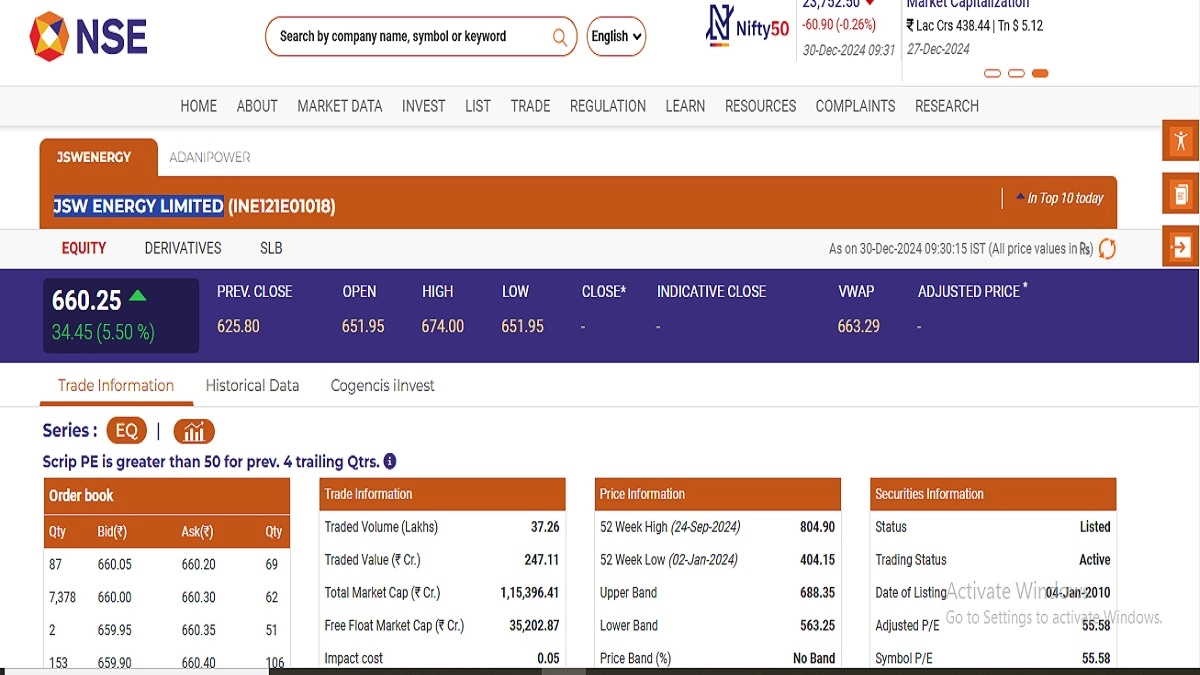
Task: Select the EQ series pill
Action: (x=126, y=431)
